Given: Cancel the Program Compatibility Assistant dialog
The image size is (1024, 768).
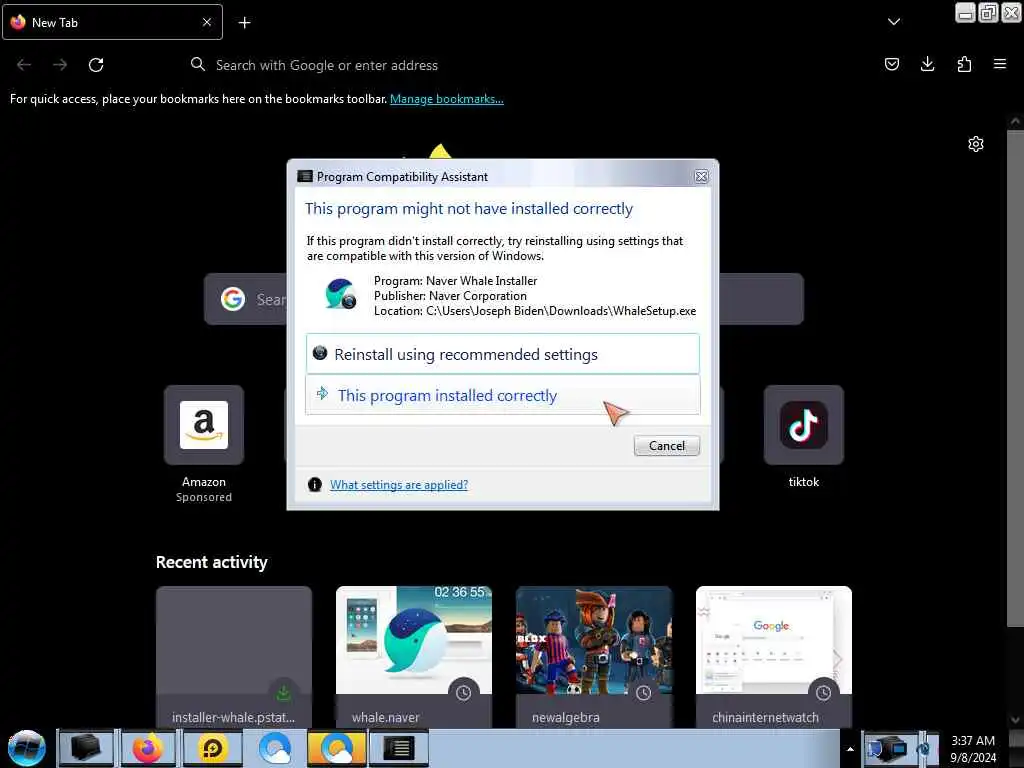Looking at the screenshot, I should [666, 445].
